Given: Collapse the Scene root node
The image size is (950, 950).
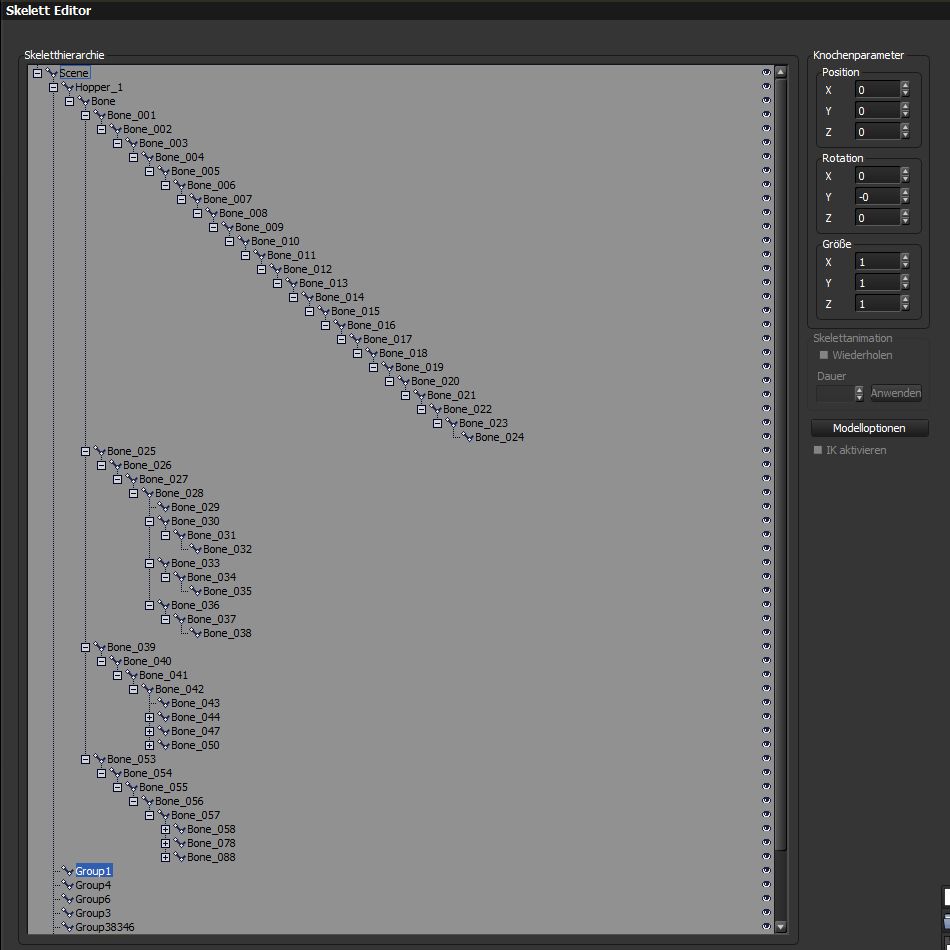Looking at the screenshot, I should pos(38,73).
